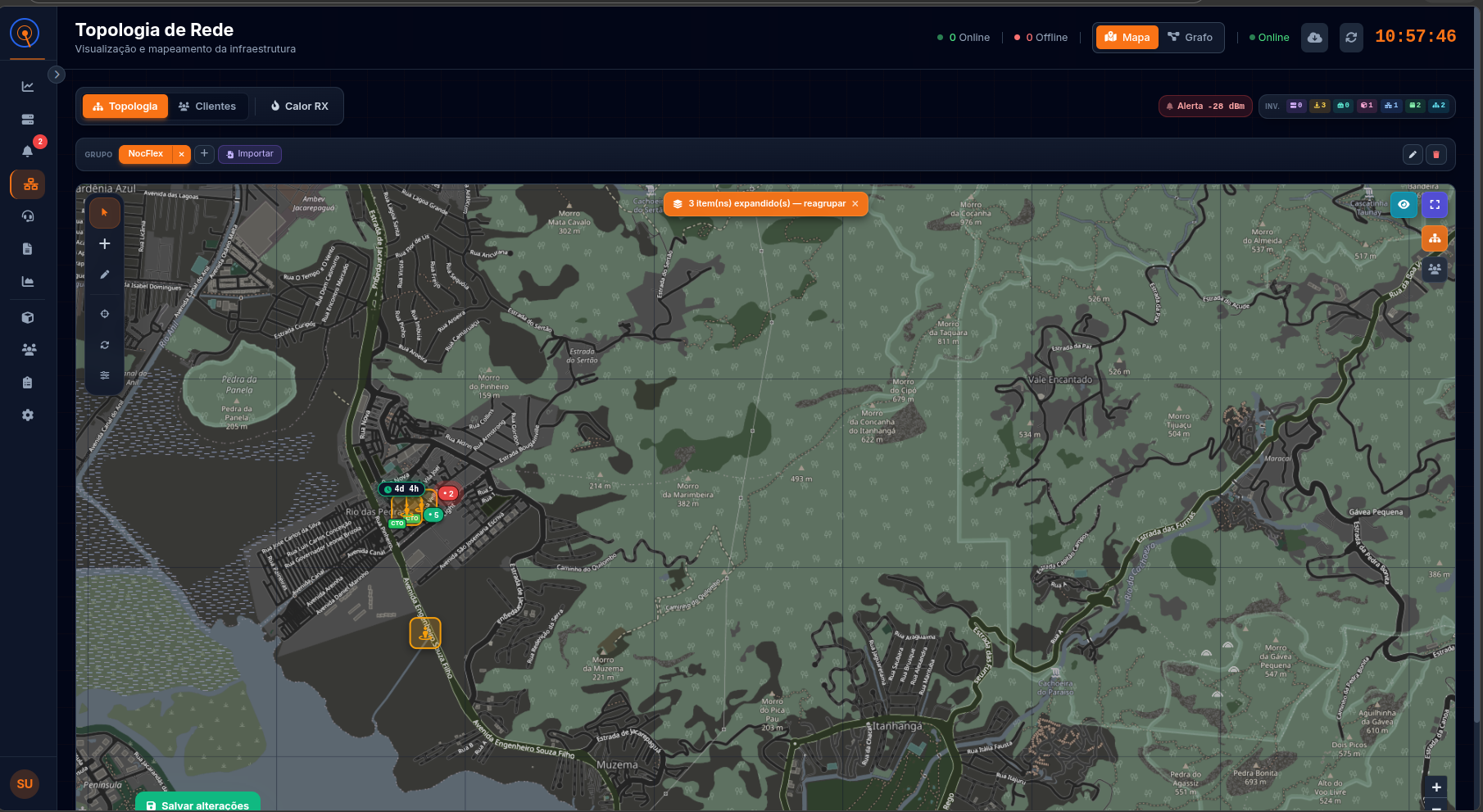Open the notifications bell in sidebar
This screenshot has height=812, width=1483.
pyautogui.click(x=28, y=151)
